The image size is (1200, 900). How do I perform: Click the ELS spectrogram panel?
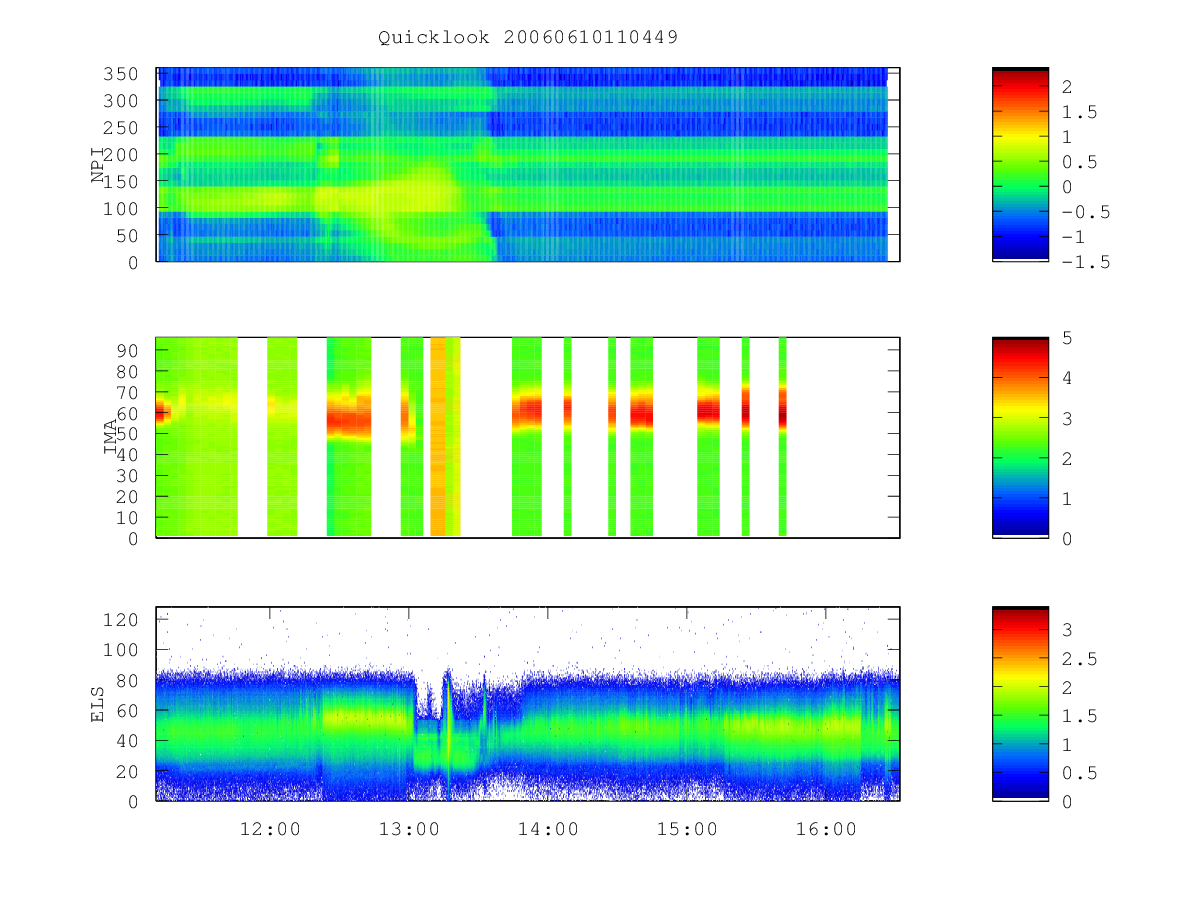pos(528,703)
